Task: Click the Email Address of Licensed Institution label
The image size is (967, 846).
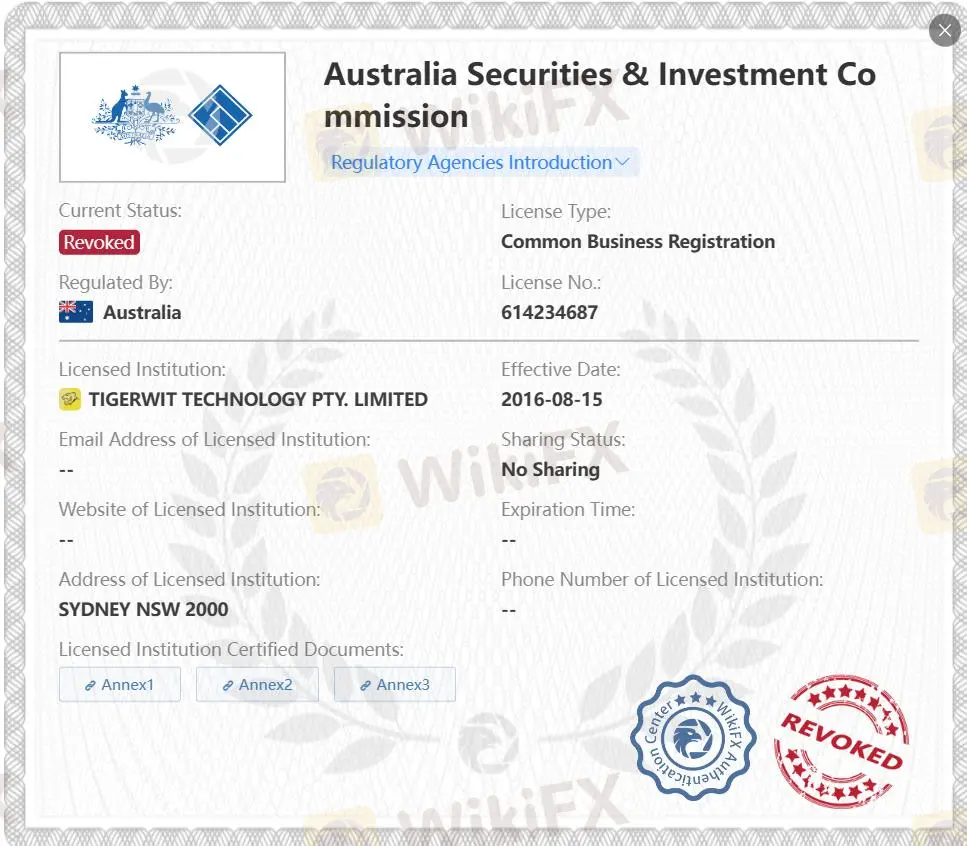Action: tap(215, 440)
